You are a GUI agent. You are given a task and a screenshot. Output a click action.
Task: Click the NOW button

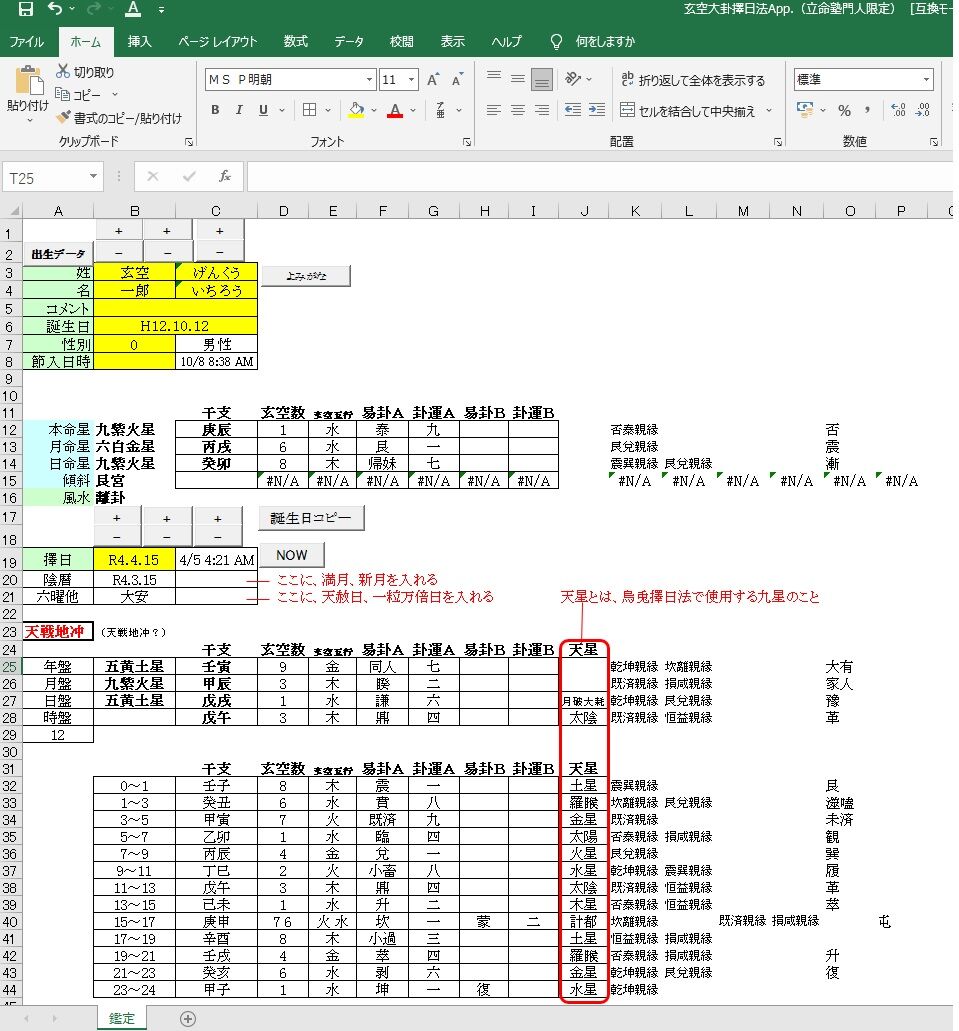[x=292, y=555]
